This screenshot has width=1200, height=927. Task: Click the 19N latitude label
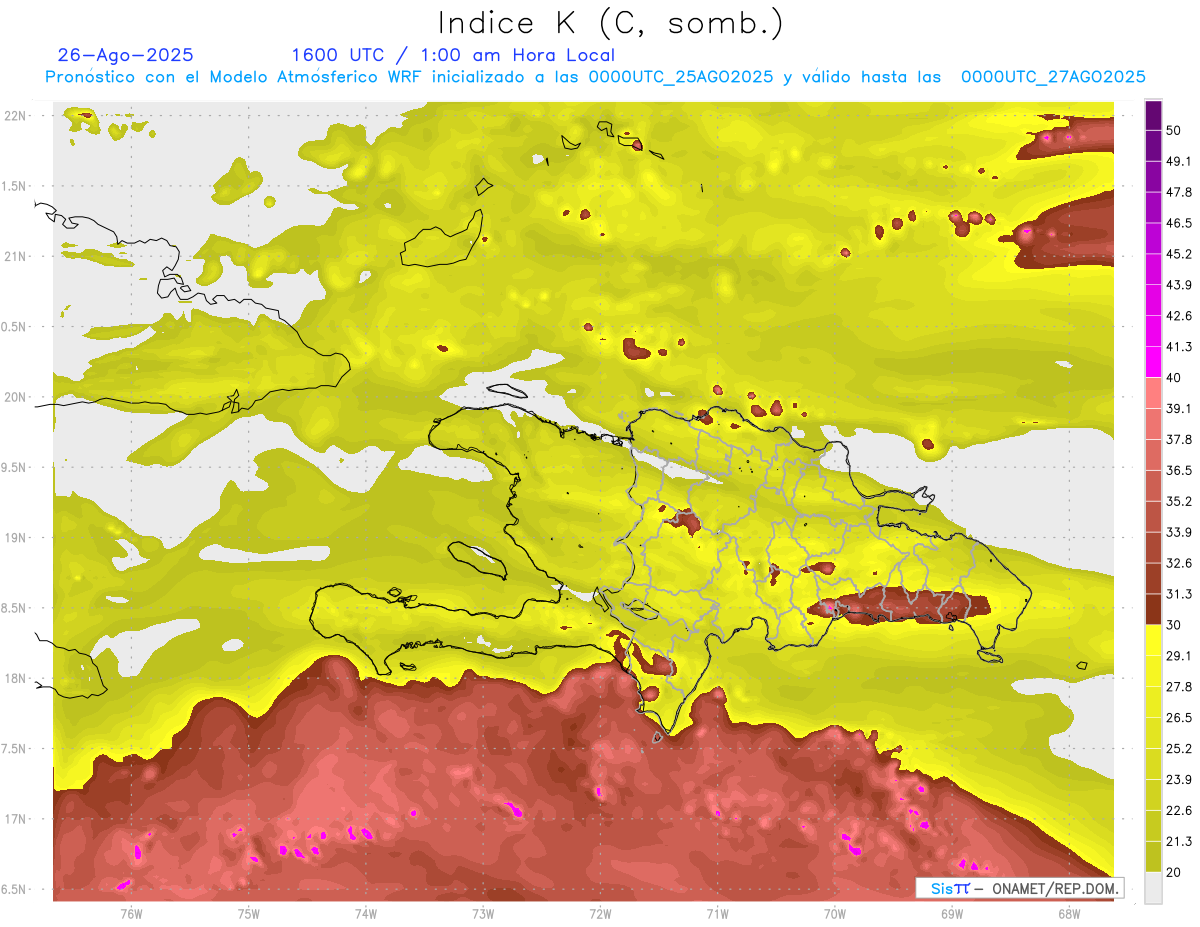click(17, 538)
